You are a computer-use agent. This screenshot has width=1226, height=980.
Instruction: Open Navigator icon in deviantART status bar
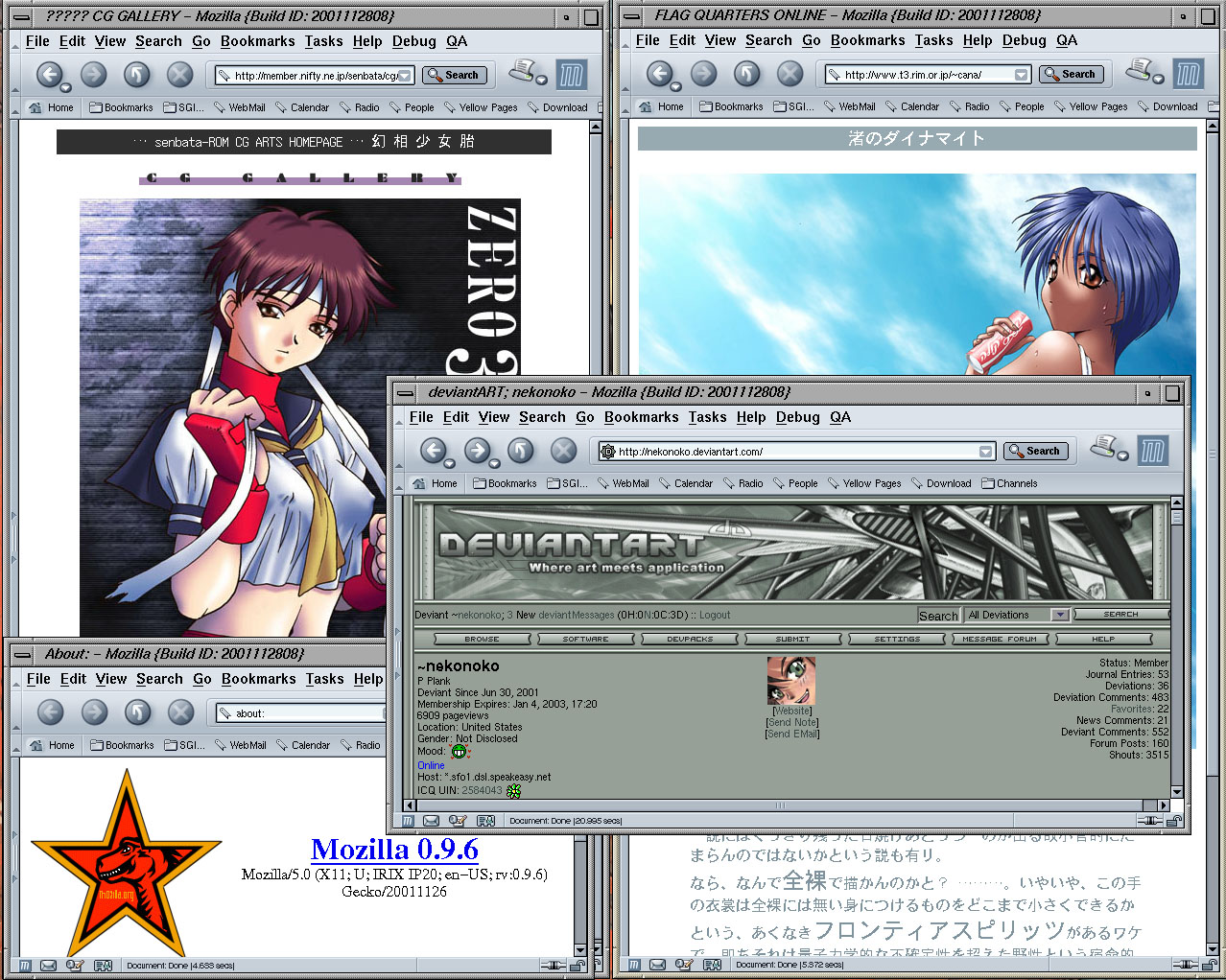tap(408, 821)
